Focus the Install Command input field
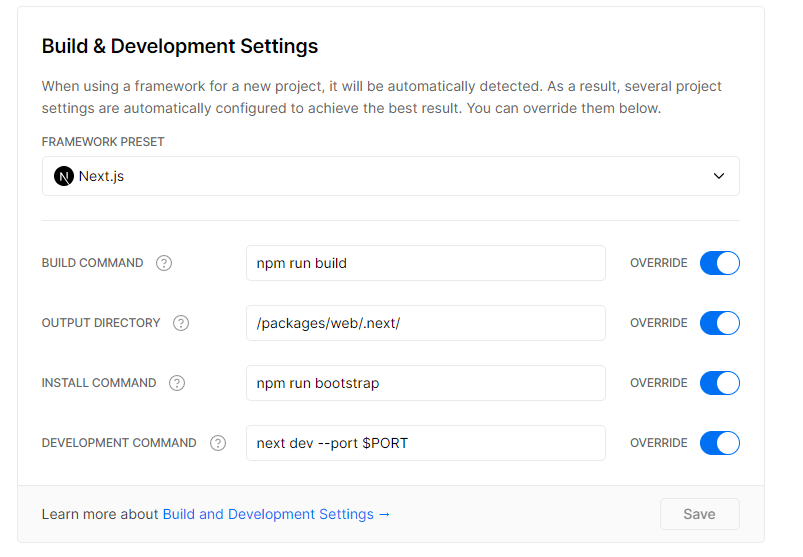 [x=426, y=383]
